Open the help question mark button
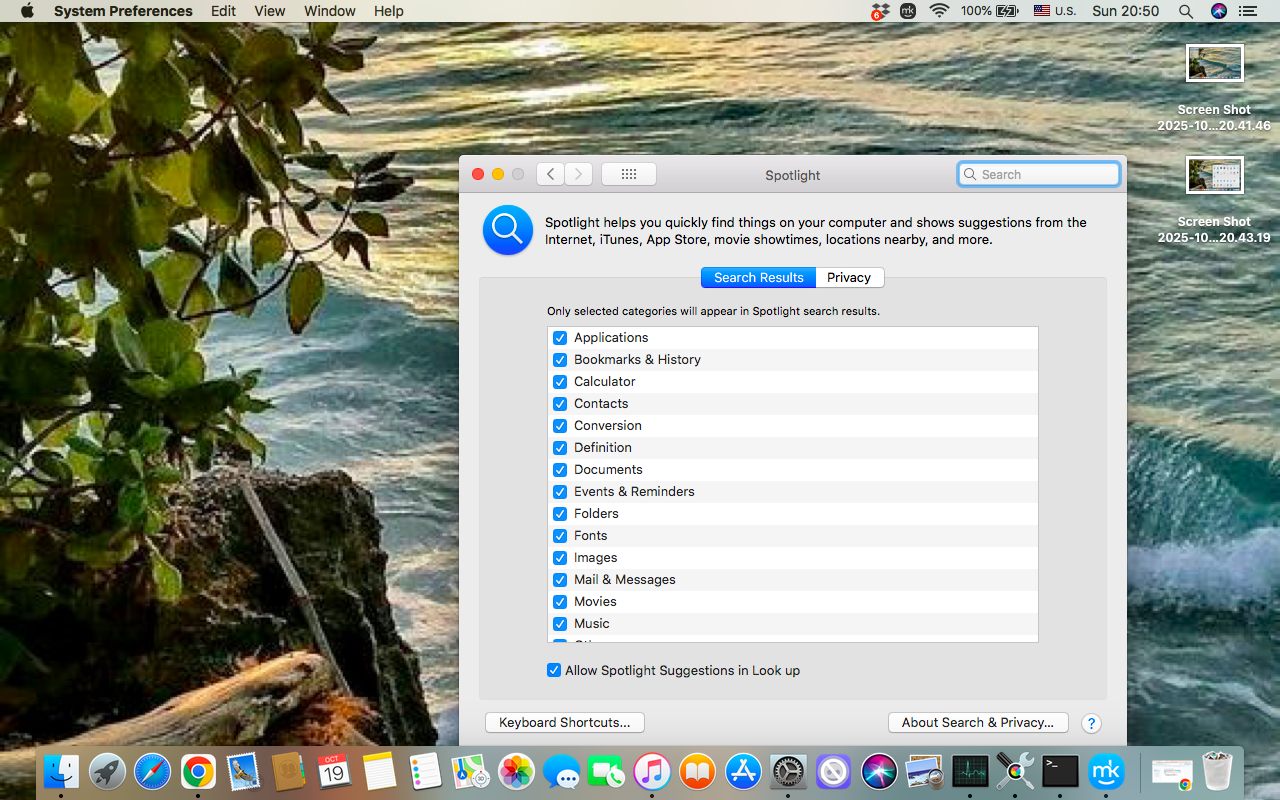 tap(1091, 723)
